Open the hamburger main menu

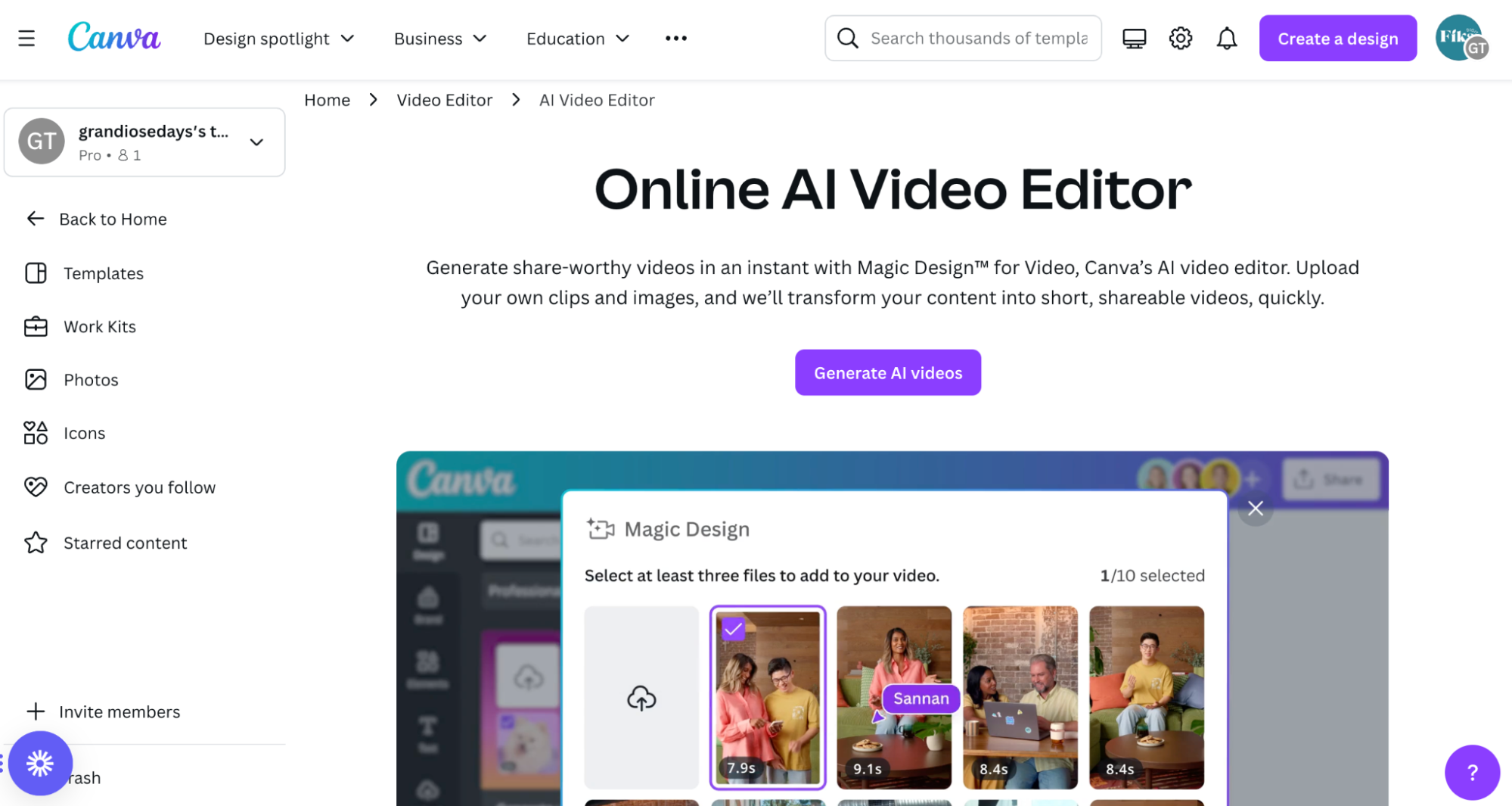(x=26, y=39)
